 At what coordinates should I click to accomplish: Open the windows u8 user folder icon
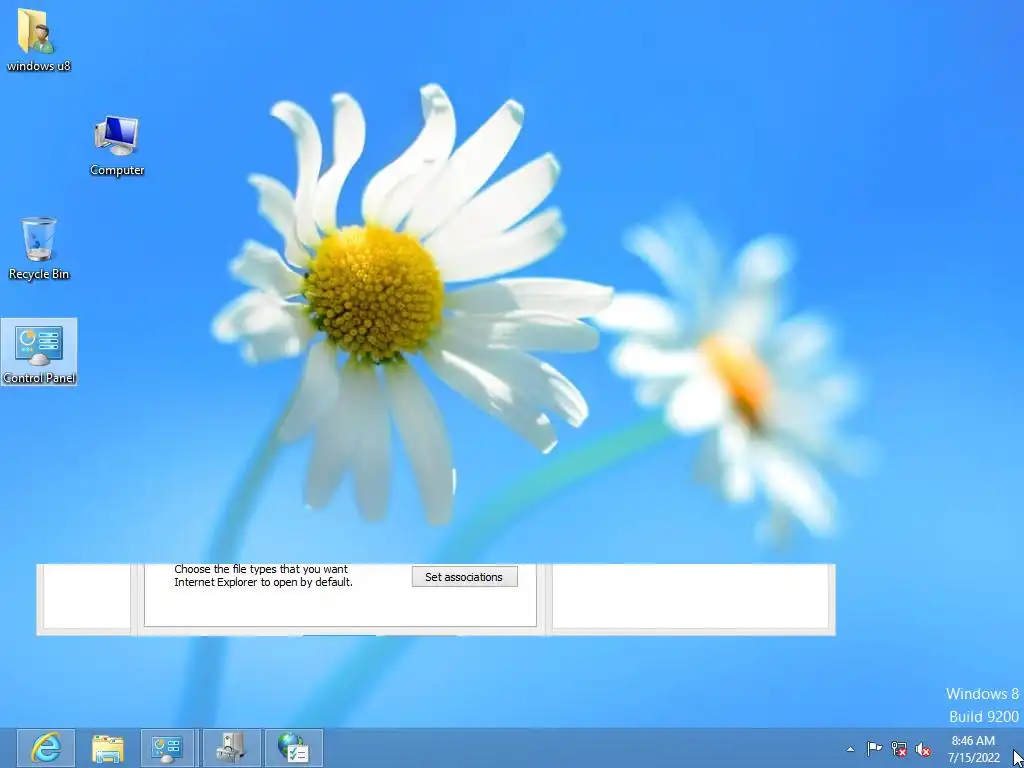(x=38, y=40)
